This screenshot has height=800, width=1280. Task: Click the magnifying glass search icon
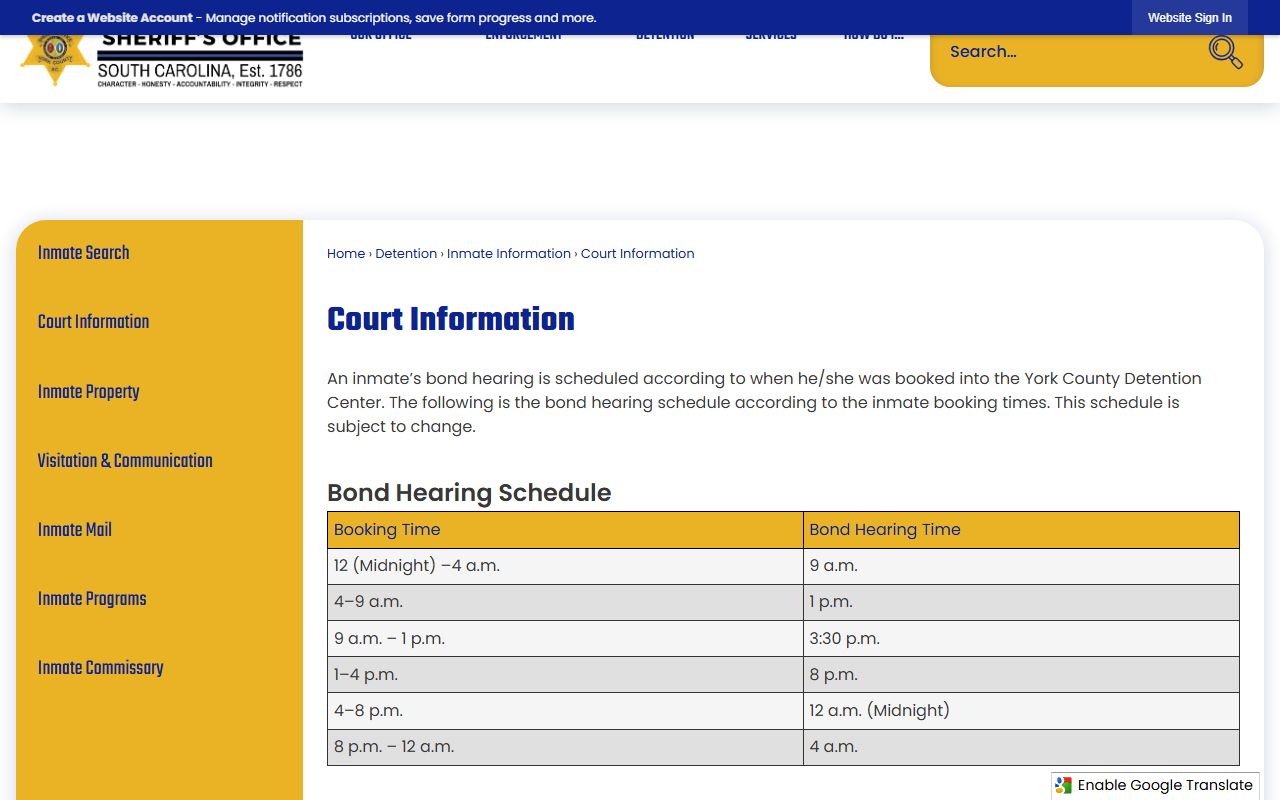point(1225,52)
